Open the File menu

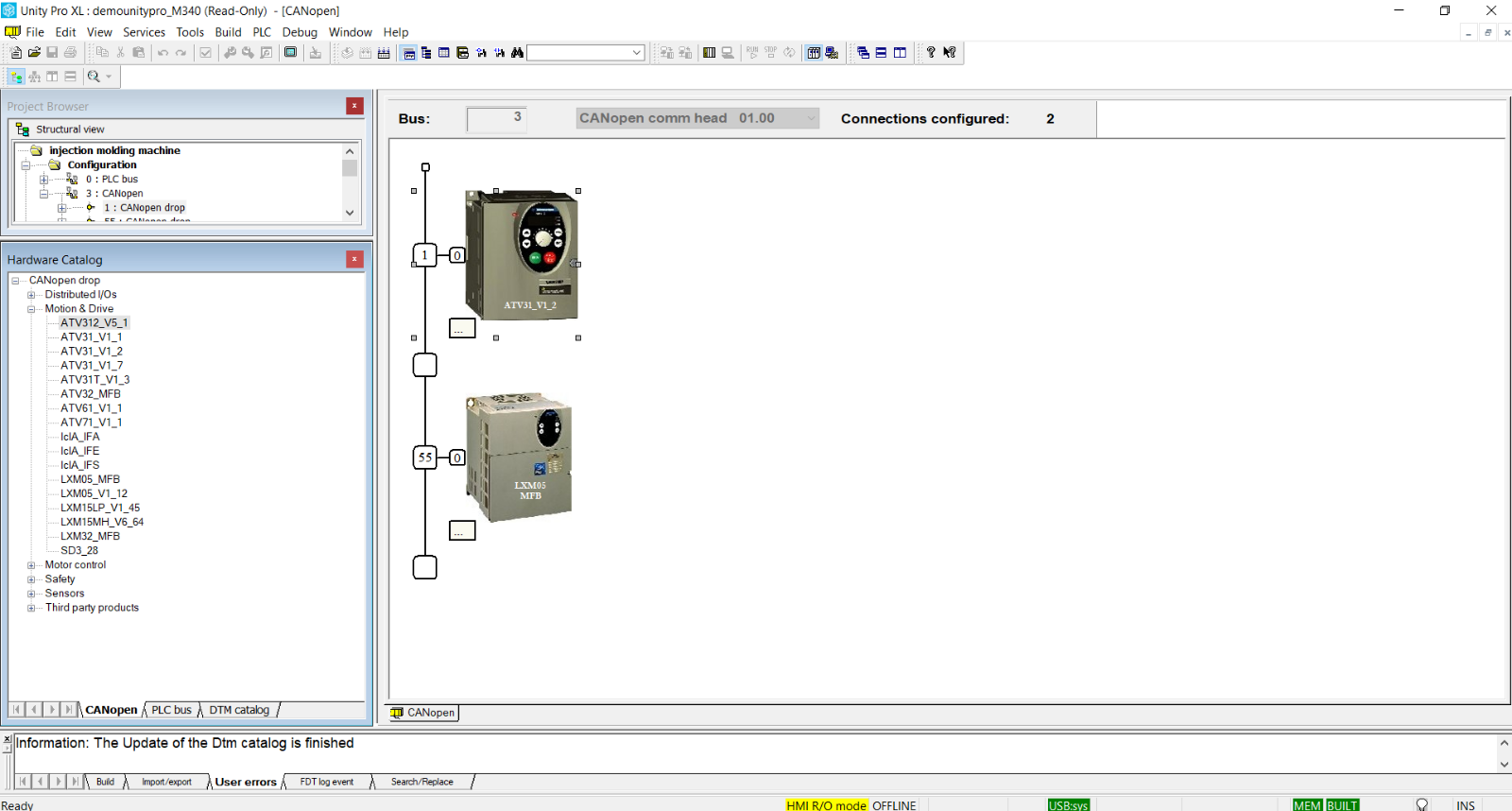(x=35, y=32)
